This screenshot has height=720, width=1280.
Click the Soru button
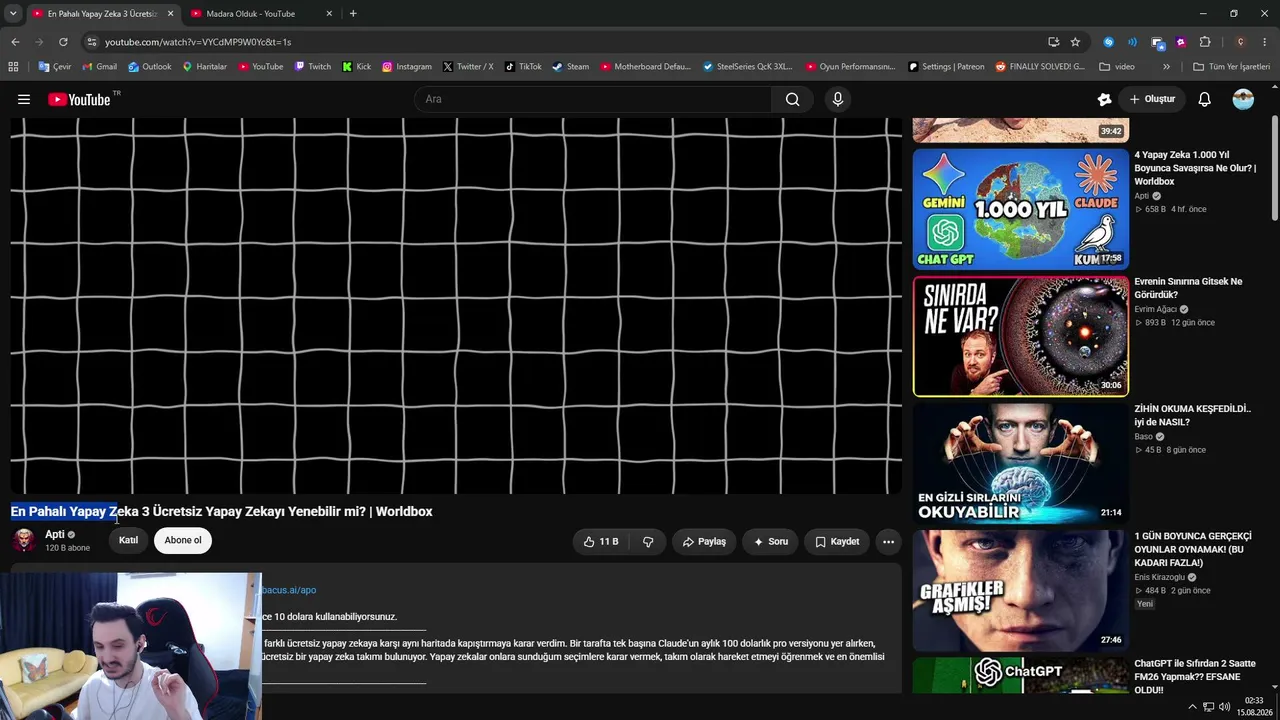(771, 541)
